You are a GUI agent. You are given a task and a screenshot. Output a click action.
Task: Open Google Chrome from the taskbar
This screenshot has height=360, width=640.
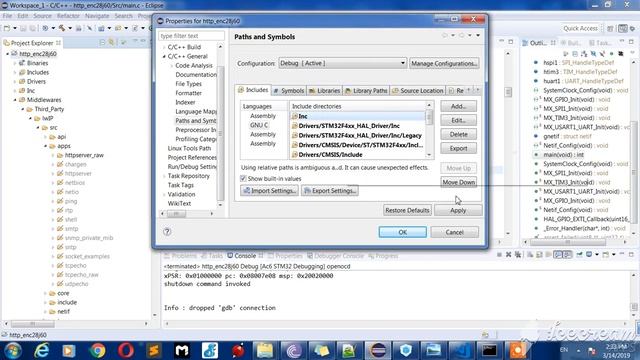tap(97, 351)
